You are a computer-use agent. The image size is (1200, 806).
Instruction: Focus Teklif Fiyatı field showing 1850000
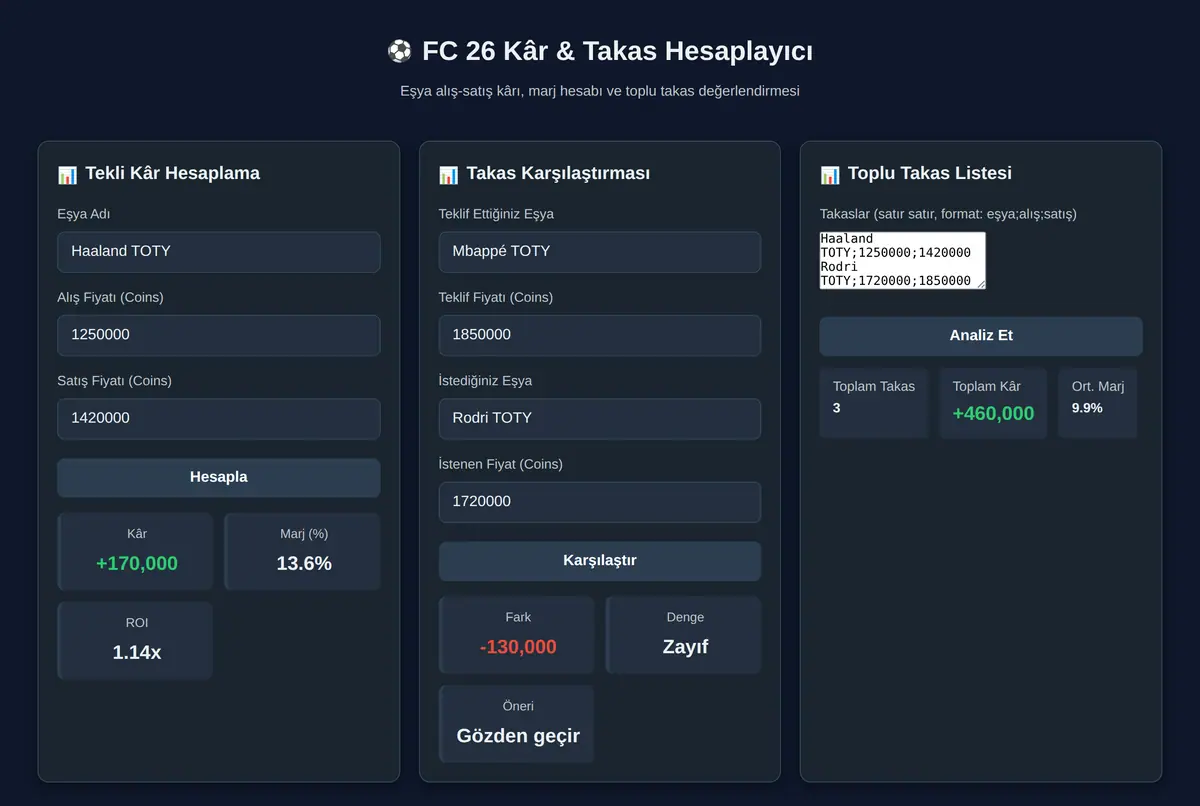point(600,335)
